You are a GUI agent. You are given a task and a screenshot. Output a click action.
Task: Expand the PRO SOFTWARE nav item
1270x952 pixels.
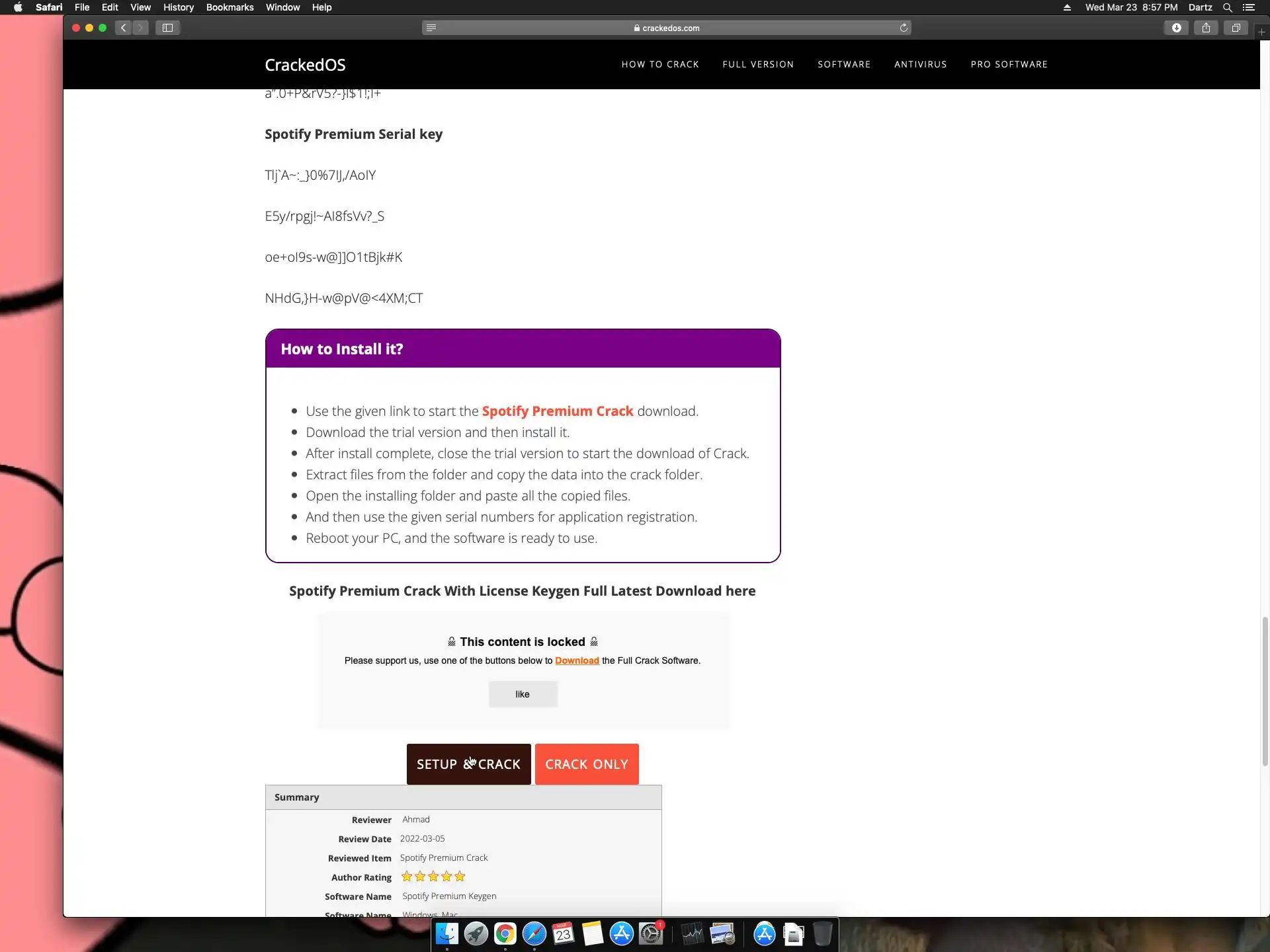pyautogui.click(x=1009, y=64)
